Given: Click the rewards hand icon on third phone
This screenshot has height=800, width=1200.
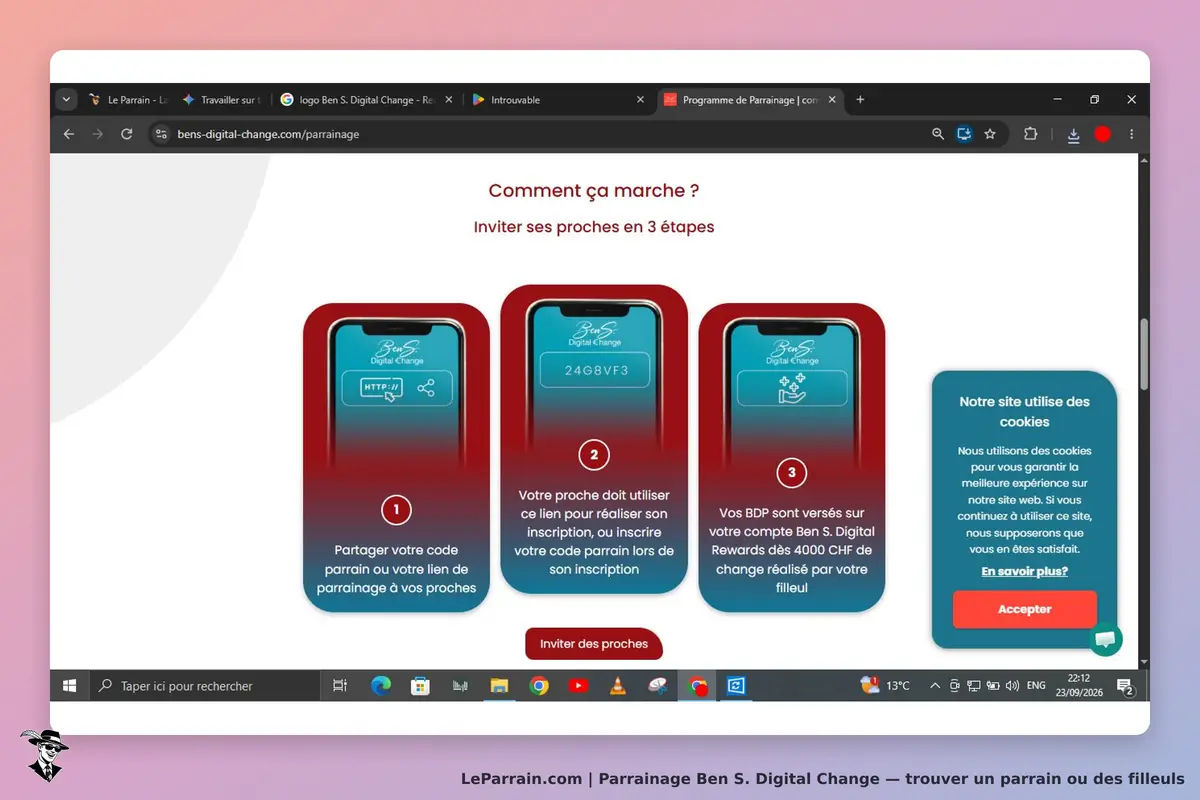Looking at the screenshot, I should click(x=792, y=388).
